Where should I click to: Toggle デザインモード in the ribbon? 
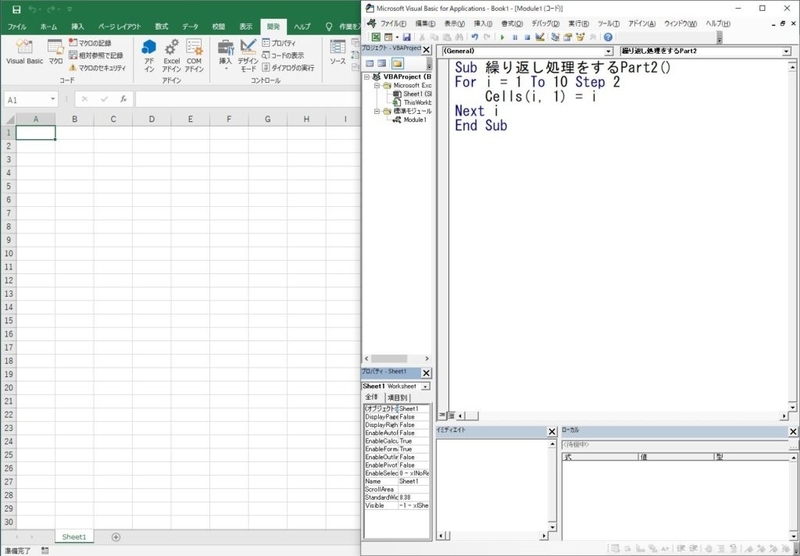tap(248, 55)
